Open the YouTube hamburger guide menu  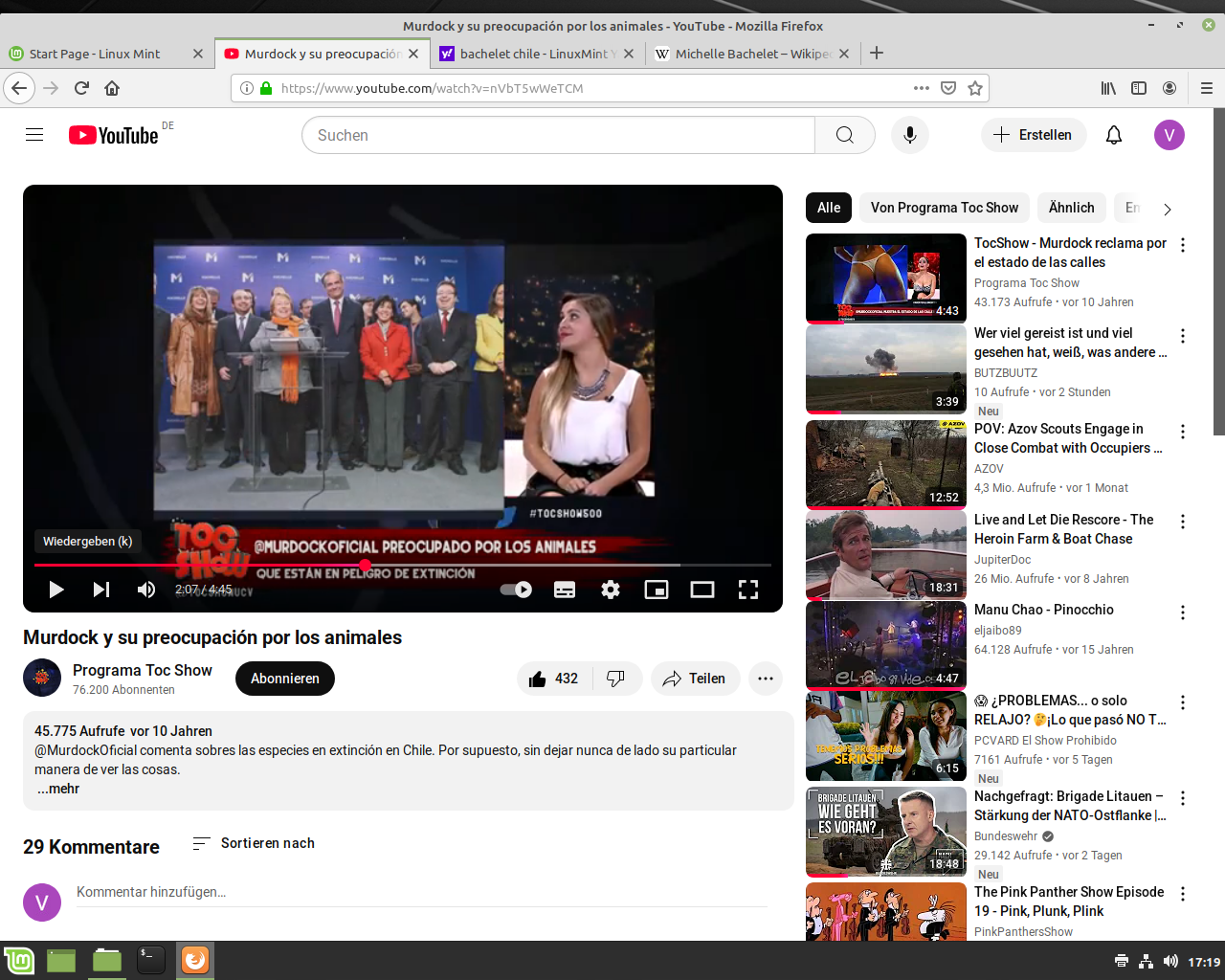pyautogui.click(x=34, y=135)
